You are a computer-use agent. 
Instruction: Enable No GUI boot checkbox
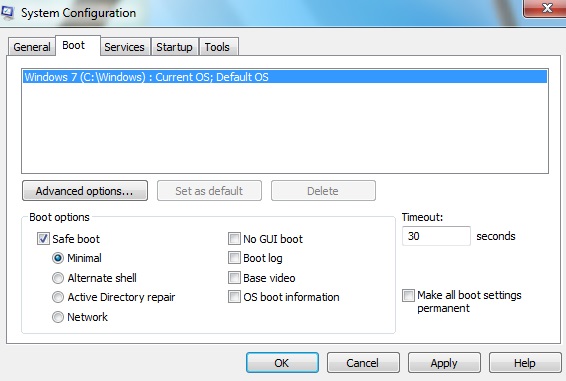coord(234,239)
